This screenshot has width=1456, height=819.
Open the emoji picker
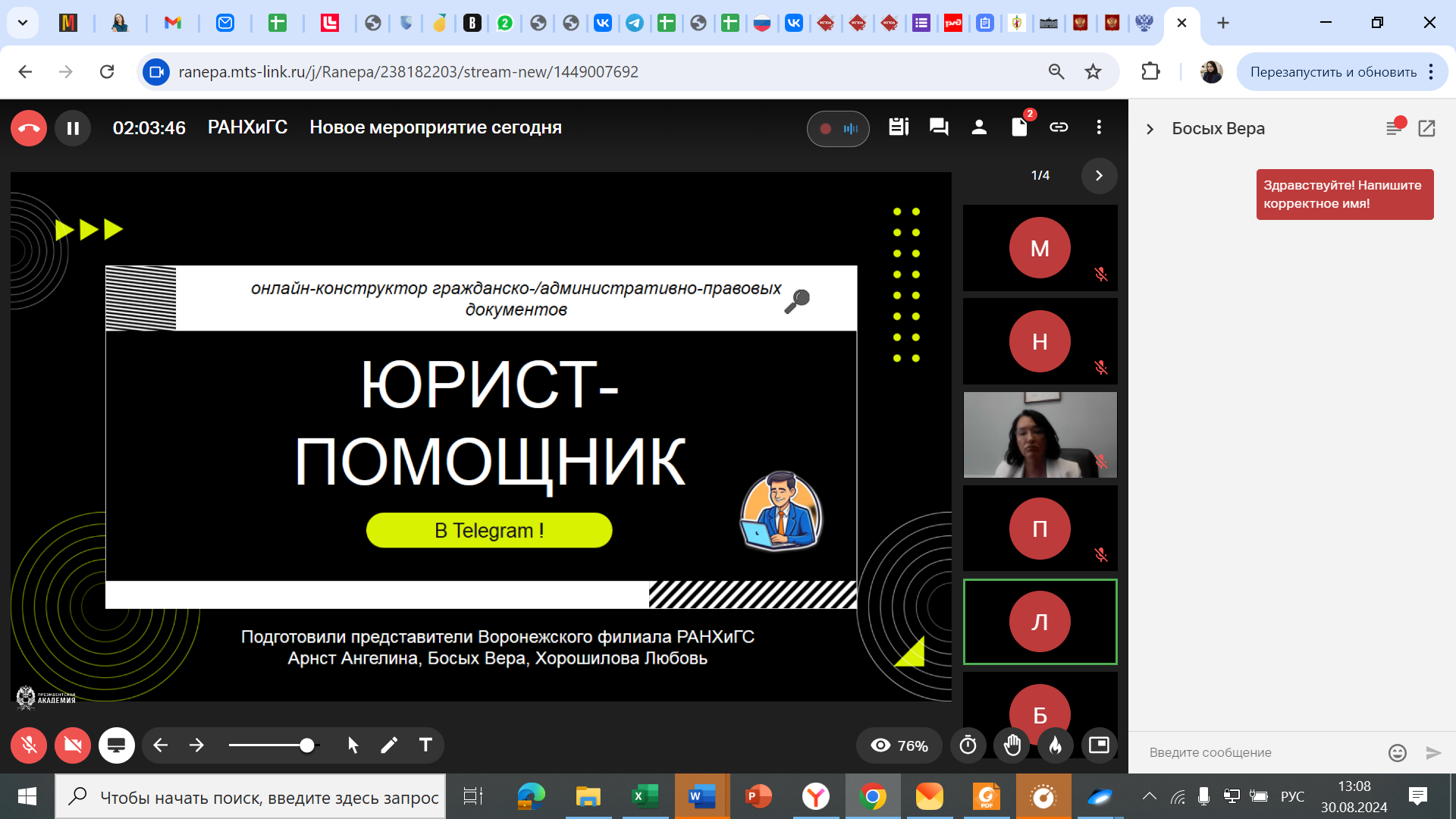1398,752
